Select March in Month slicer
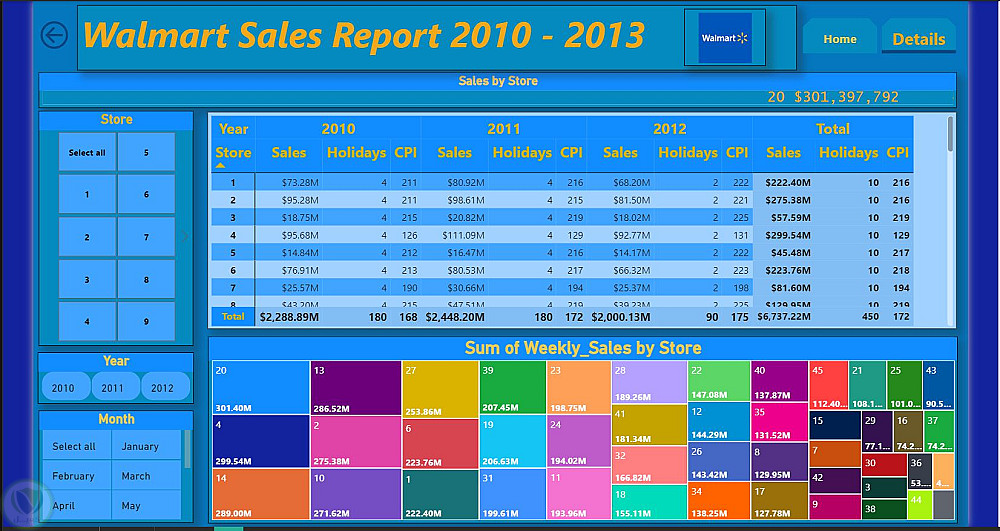Screen dimensions: 1000x531 (146, 476)
